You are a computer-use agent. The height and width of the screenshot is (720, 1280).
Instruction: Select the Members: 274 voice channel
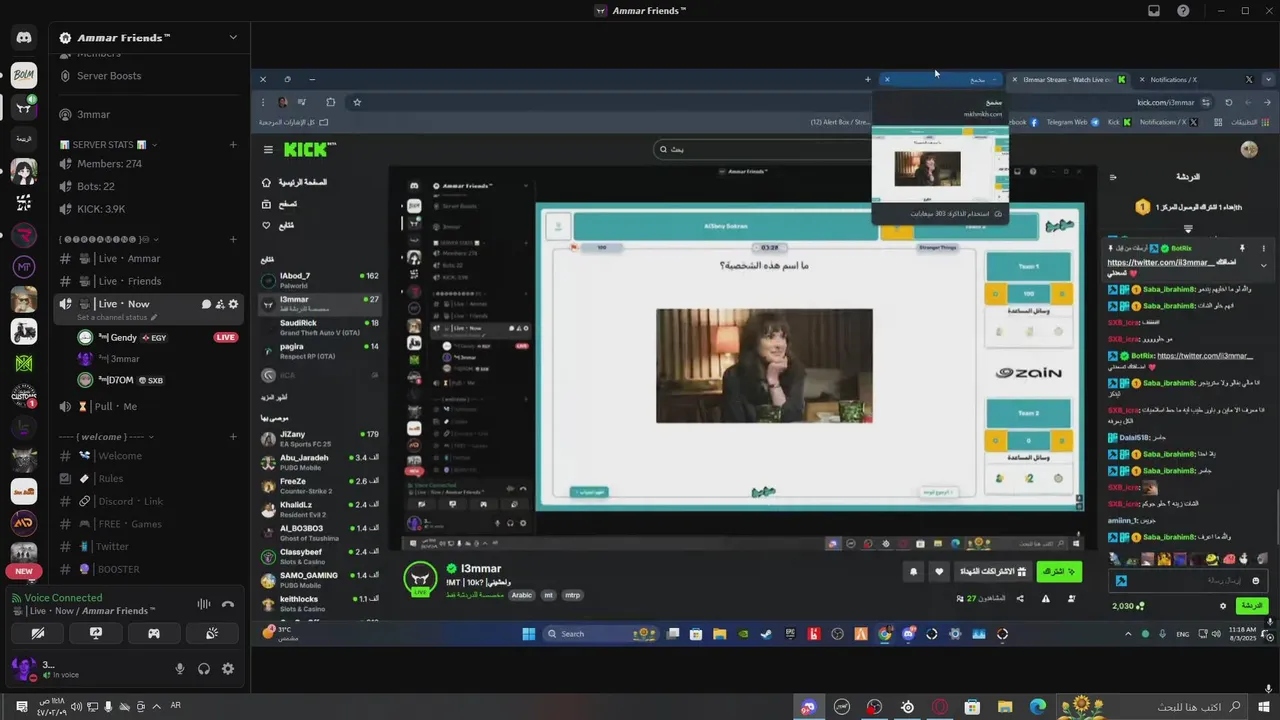[109, 164]
